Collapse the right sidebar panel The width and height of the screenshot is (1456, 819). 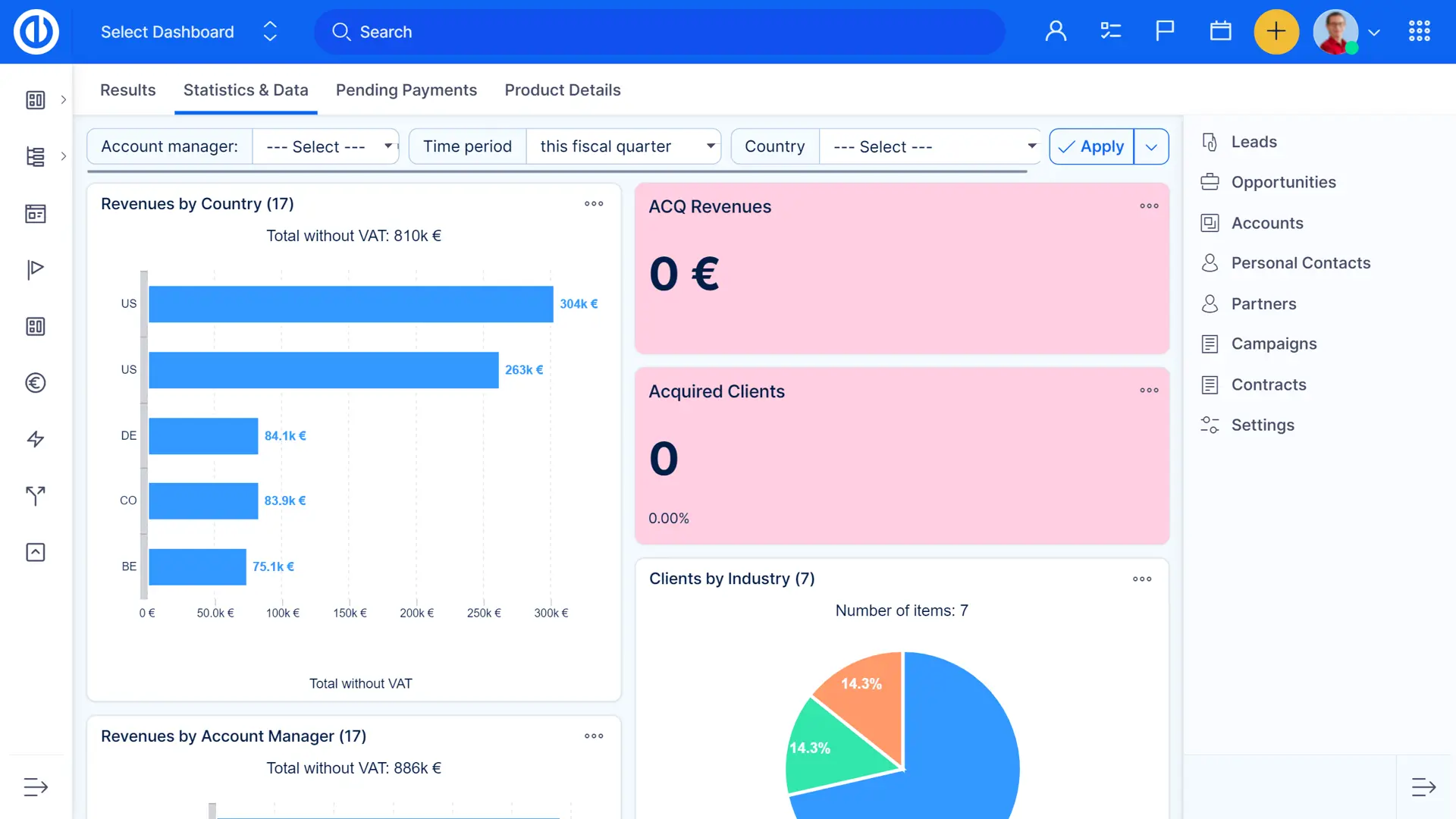[x=1423, y=787]
